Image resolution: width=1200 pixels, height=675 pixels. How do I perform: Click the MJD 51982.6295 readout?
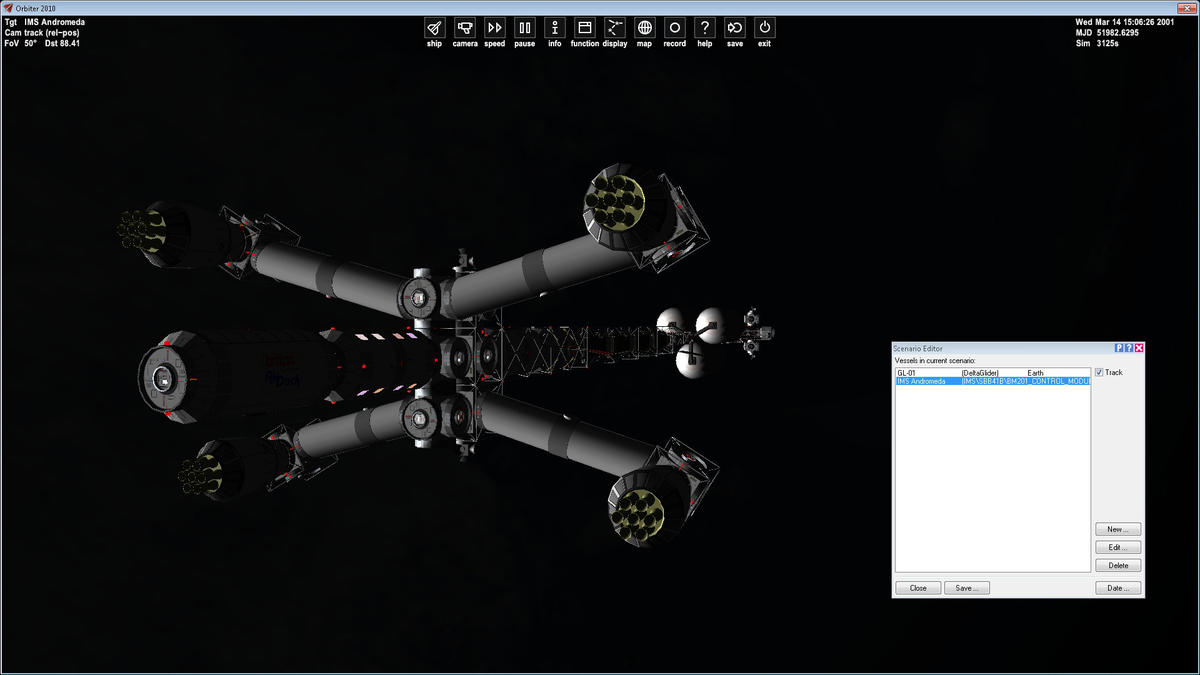click(1107, 33)
